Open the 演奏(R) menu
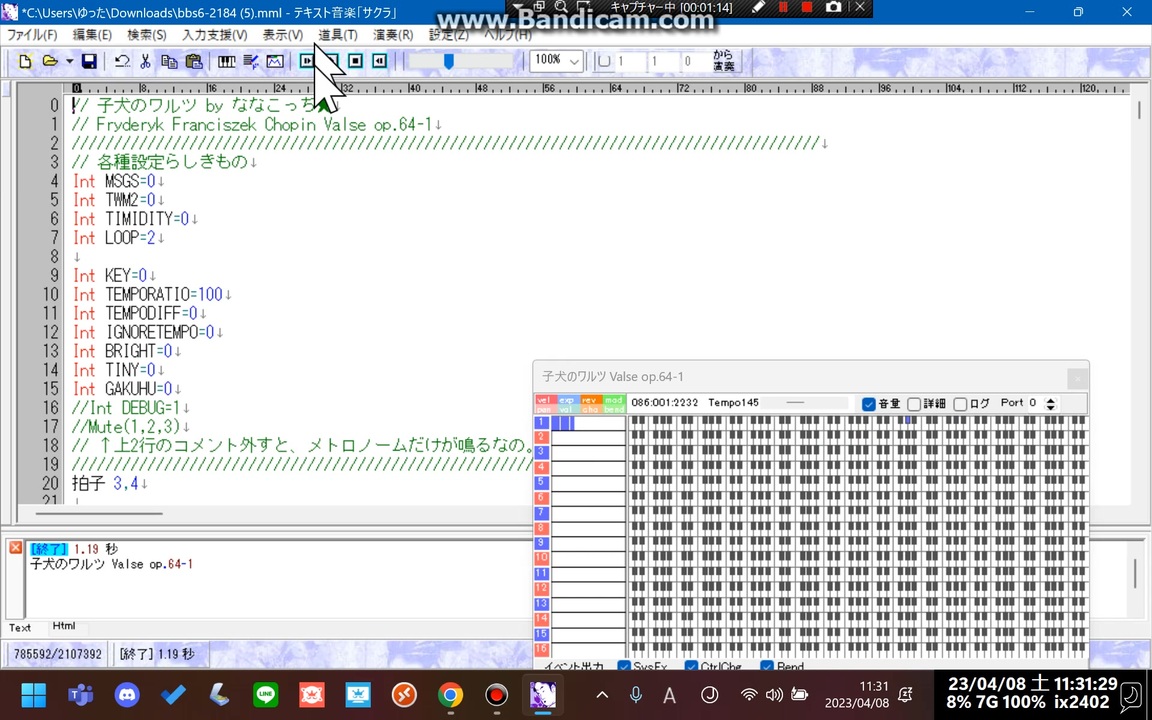The image size is (1152, 720). click(393, 35)
